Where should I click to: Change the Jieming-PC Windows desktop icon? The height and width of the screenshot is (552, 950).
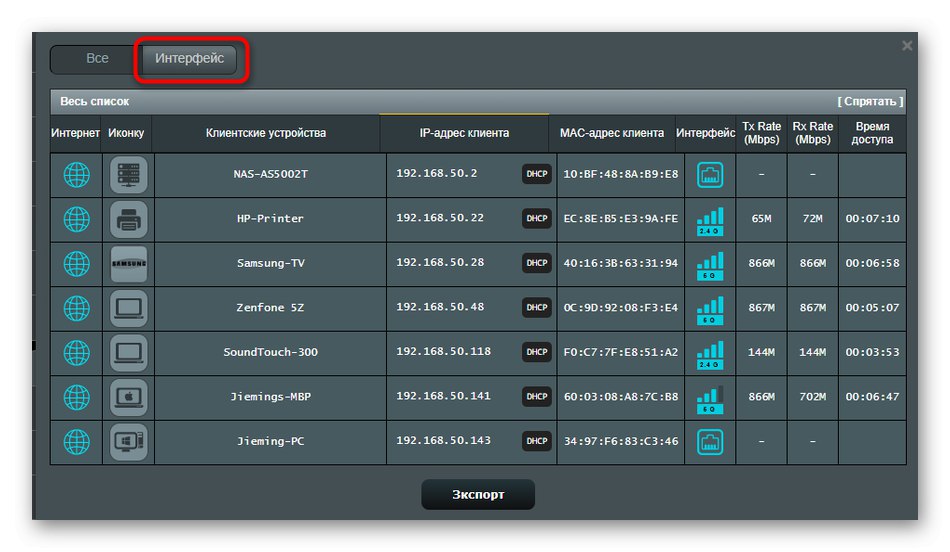(128, 442)
